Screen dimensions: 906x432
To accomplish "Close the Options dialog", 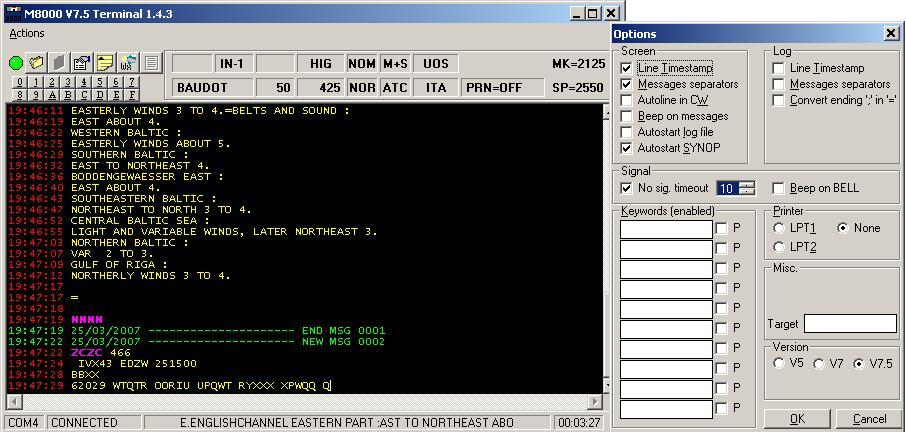I will click(x=891, y=34).
